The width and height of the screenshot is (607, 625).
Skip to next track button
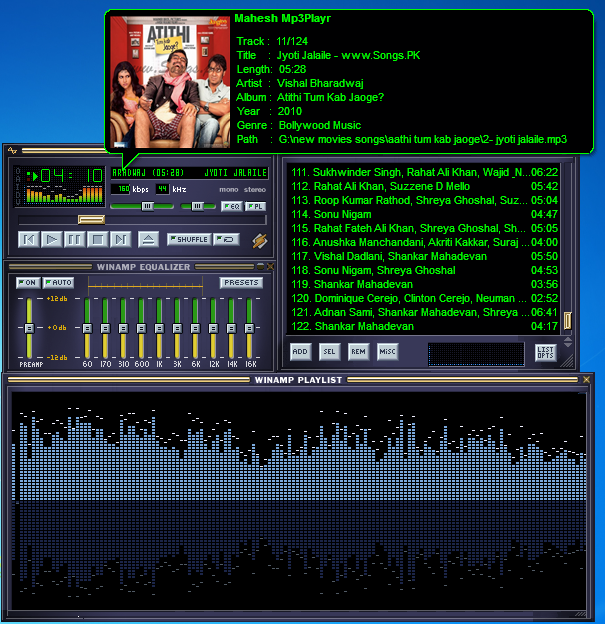[120, 240]
